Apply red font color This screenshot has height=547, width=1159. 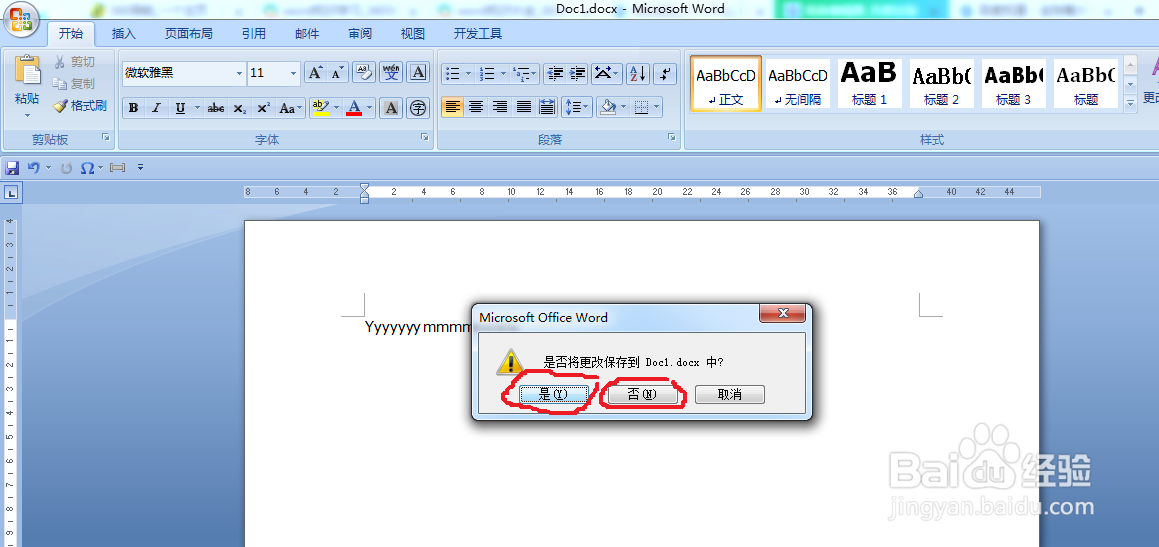click(354, 108)
